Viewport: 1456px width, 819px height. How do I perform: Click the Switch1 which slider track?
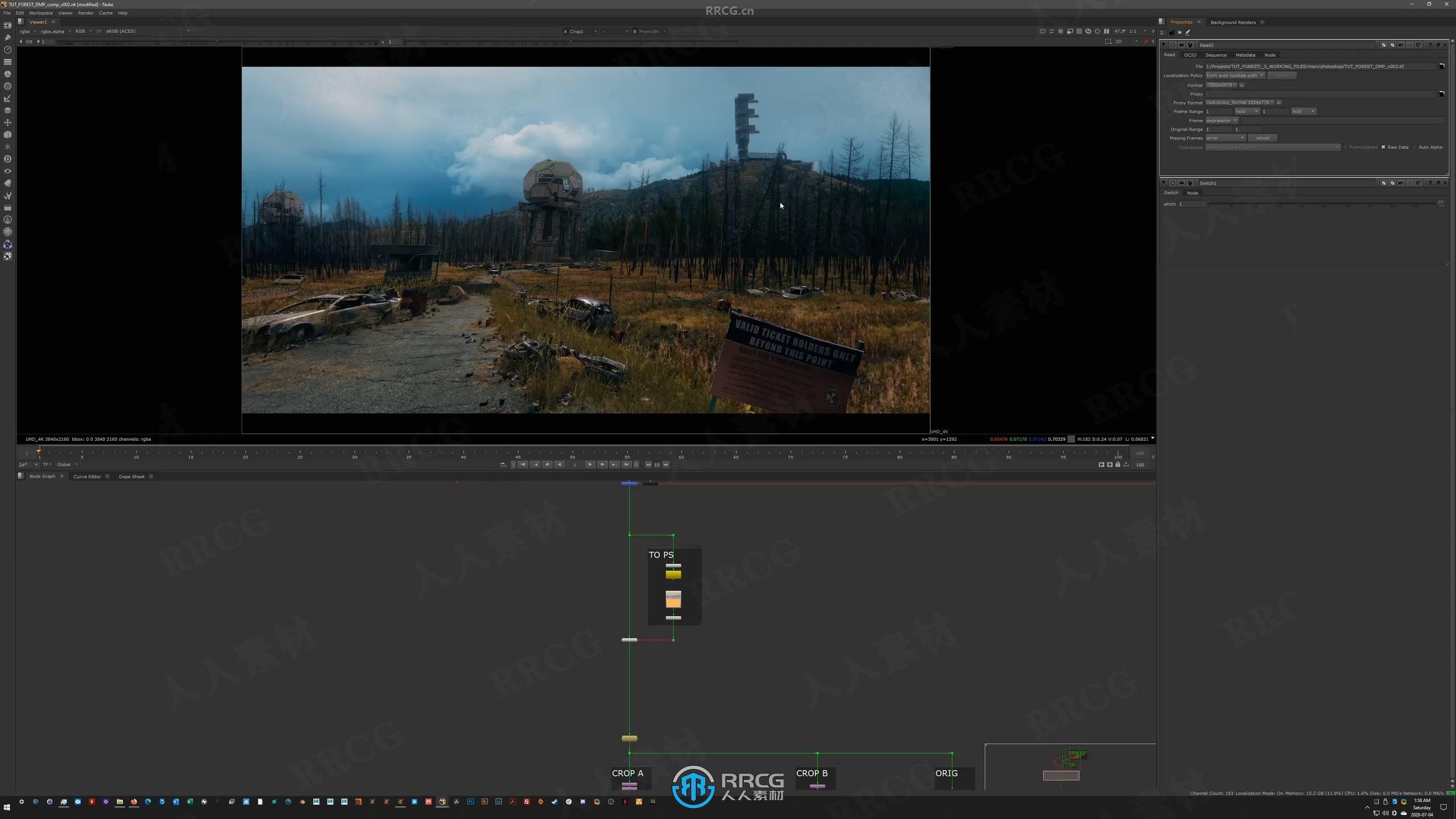1322,204
